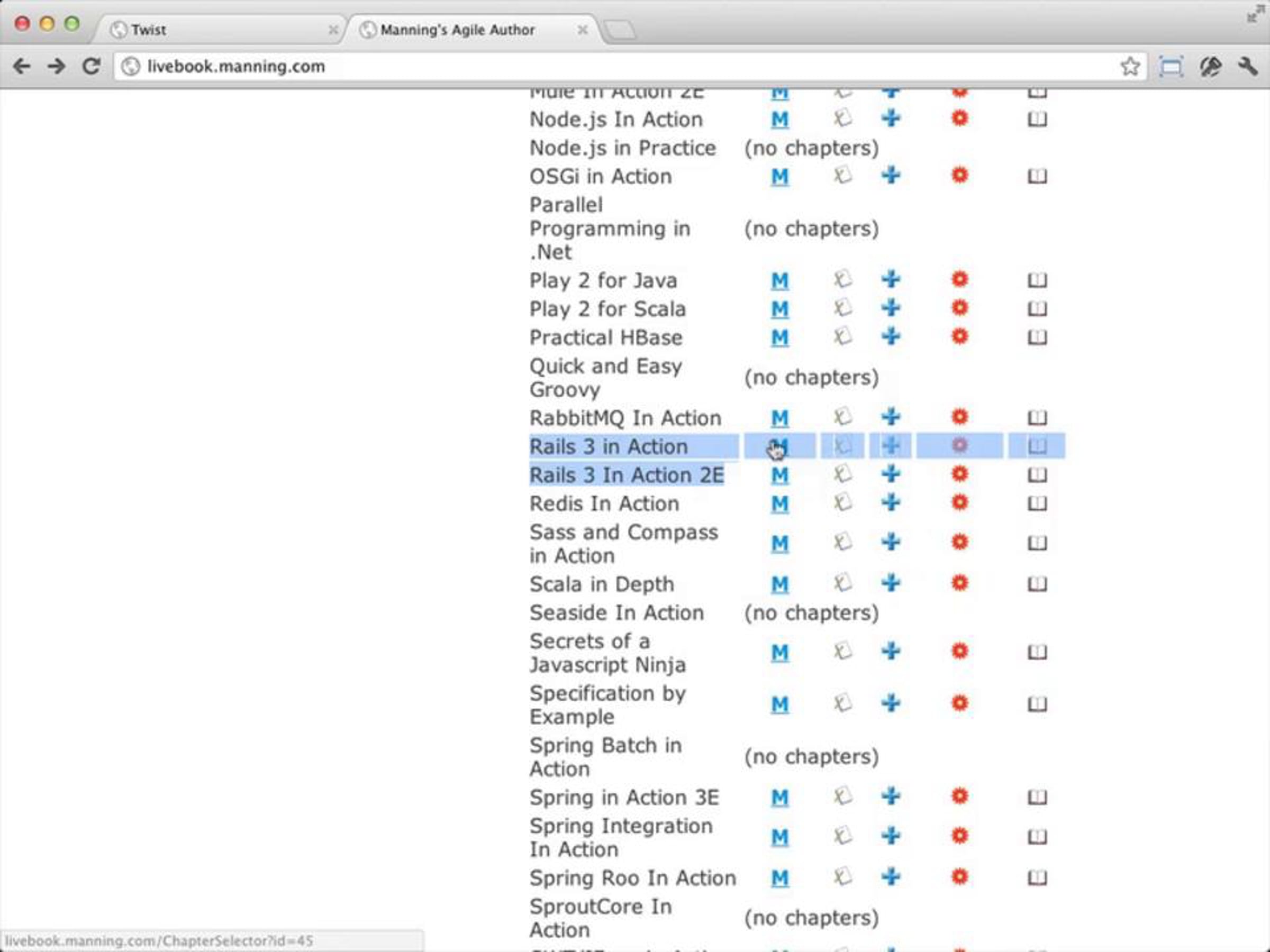
Task: Click the red gear icon for Scala in Depth
Action: (959, 583)
